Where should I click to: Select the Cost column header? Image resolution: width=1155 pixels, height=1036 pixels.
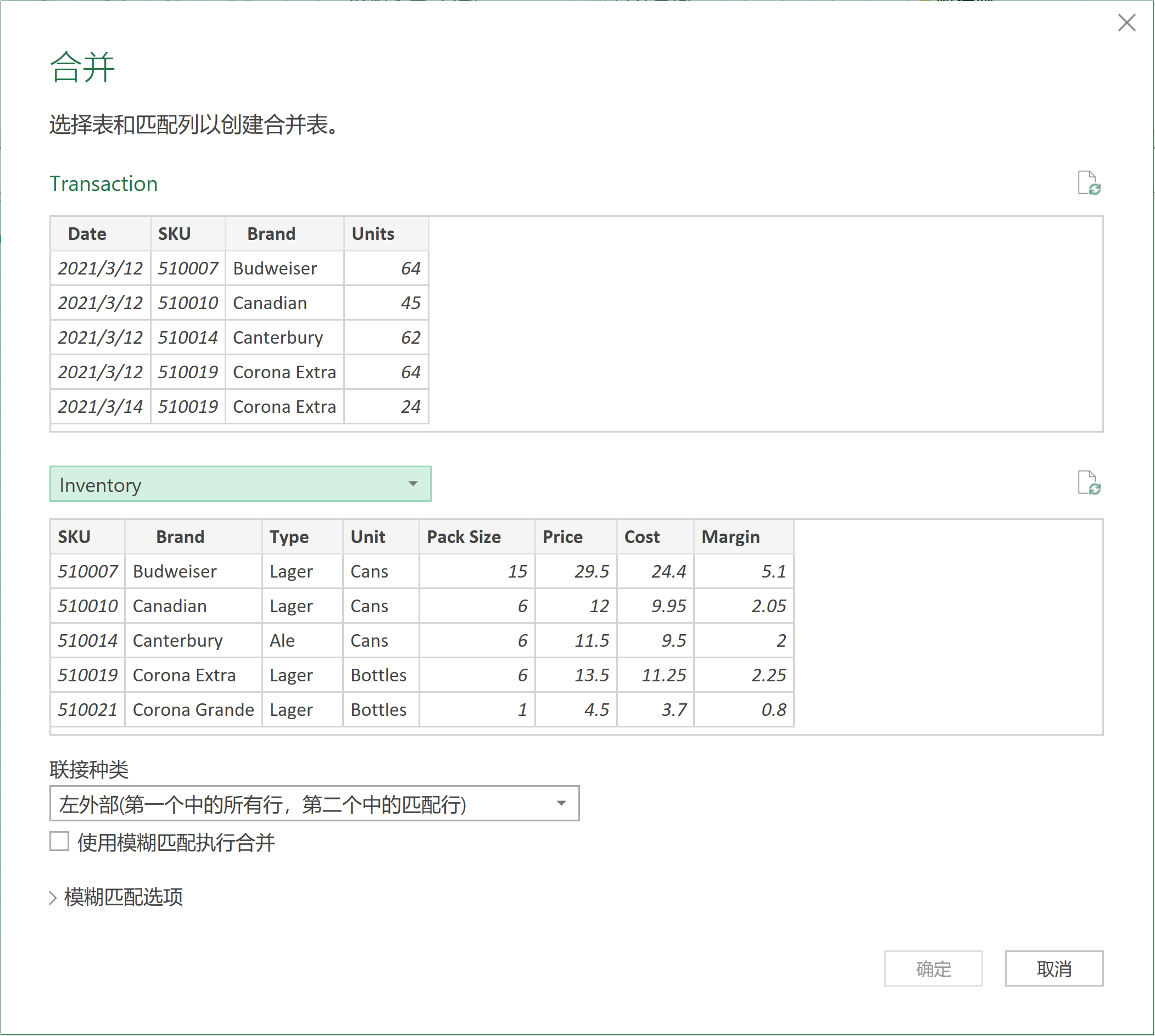642,537
